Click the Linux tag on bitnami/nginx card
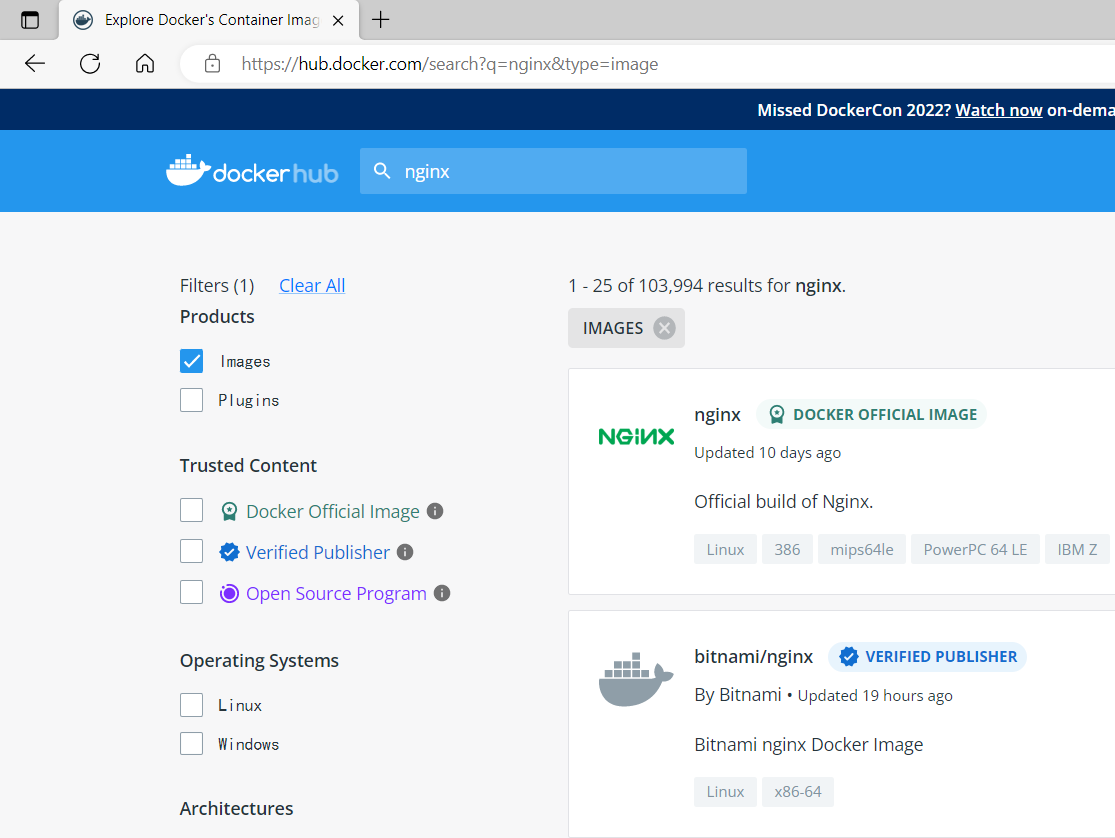This screenshot has width=1115, height=838. [725, 792]
